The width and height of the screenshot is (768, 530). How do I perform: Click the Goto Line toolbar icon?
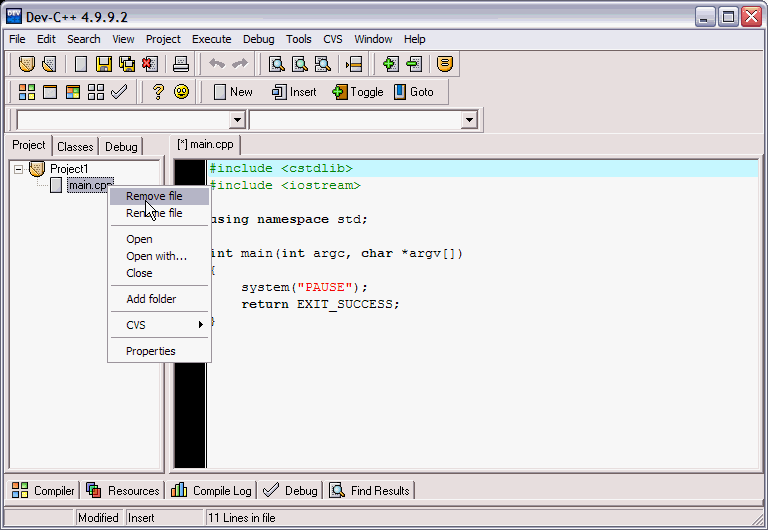(354, 64)
